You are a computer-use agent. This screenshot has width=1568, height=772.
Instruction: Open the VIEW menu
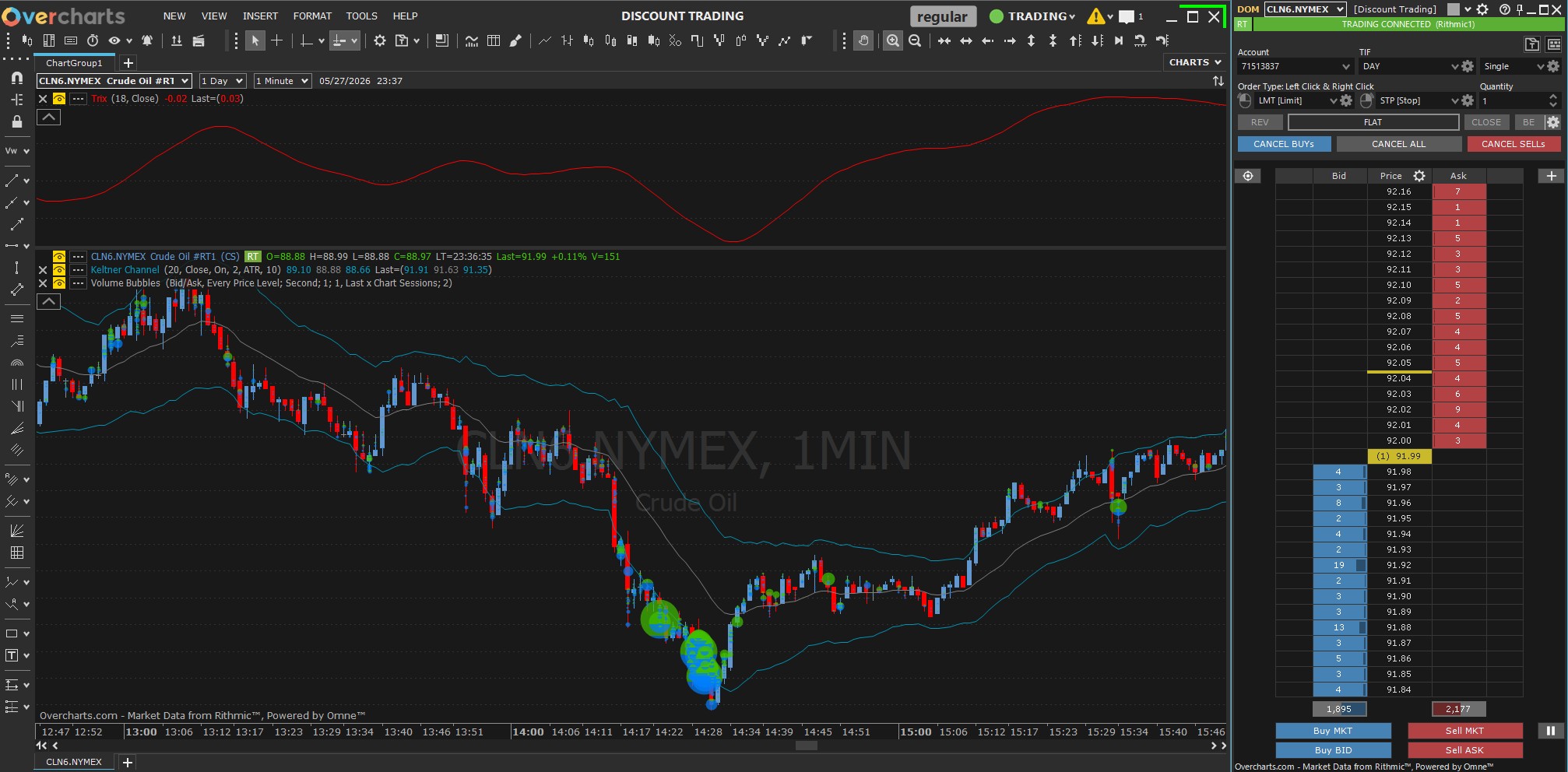coord(214,16)
